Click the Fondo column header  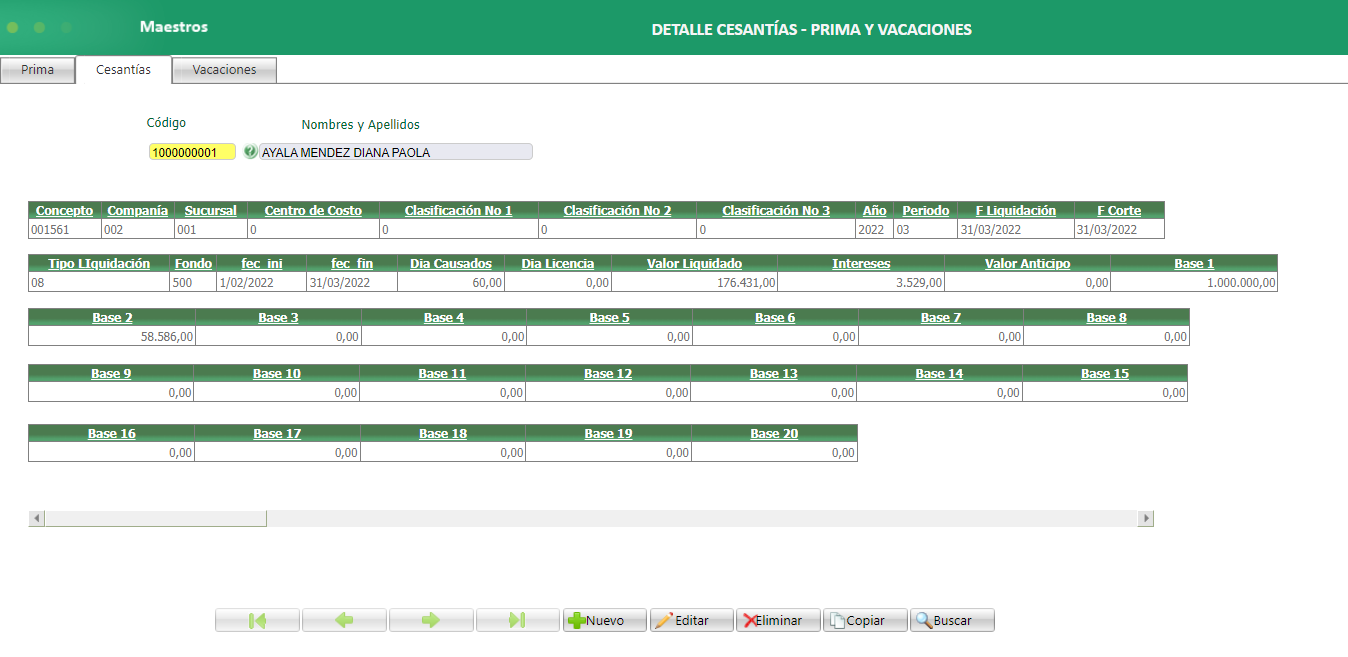click(x=193, y=263)
